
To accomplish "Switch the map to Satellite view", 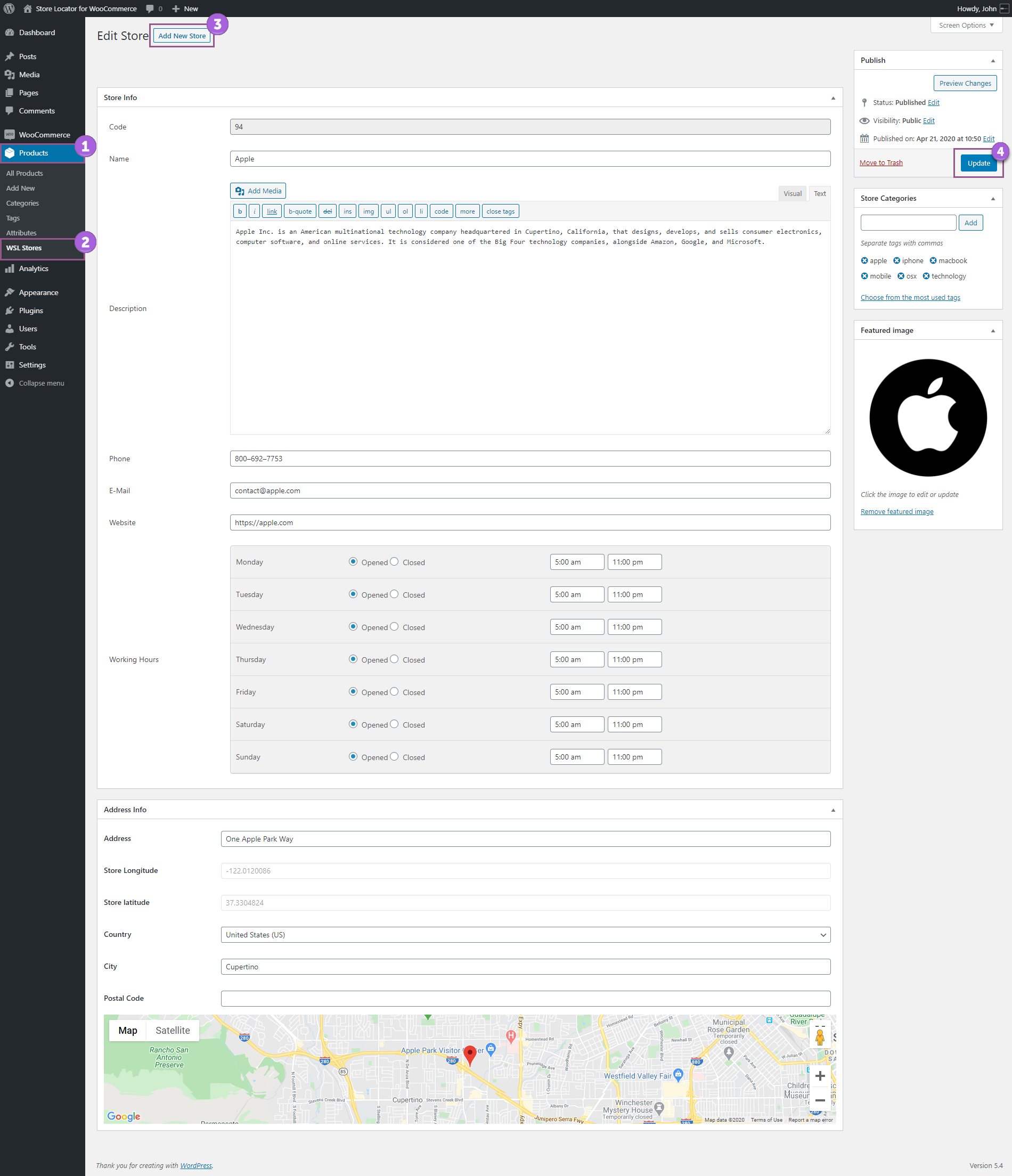I will (173, 1030).
